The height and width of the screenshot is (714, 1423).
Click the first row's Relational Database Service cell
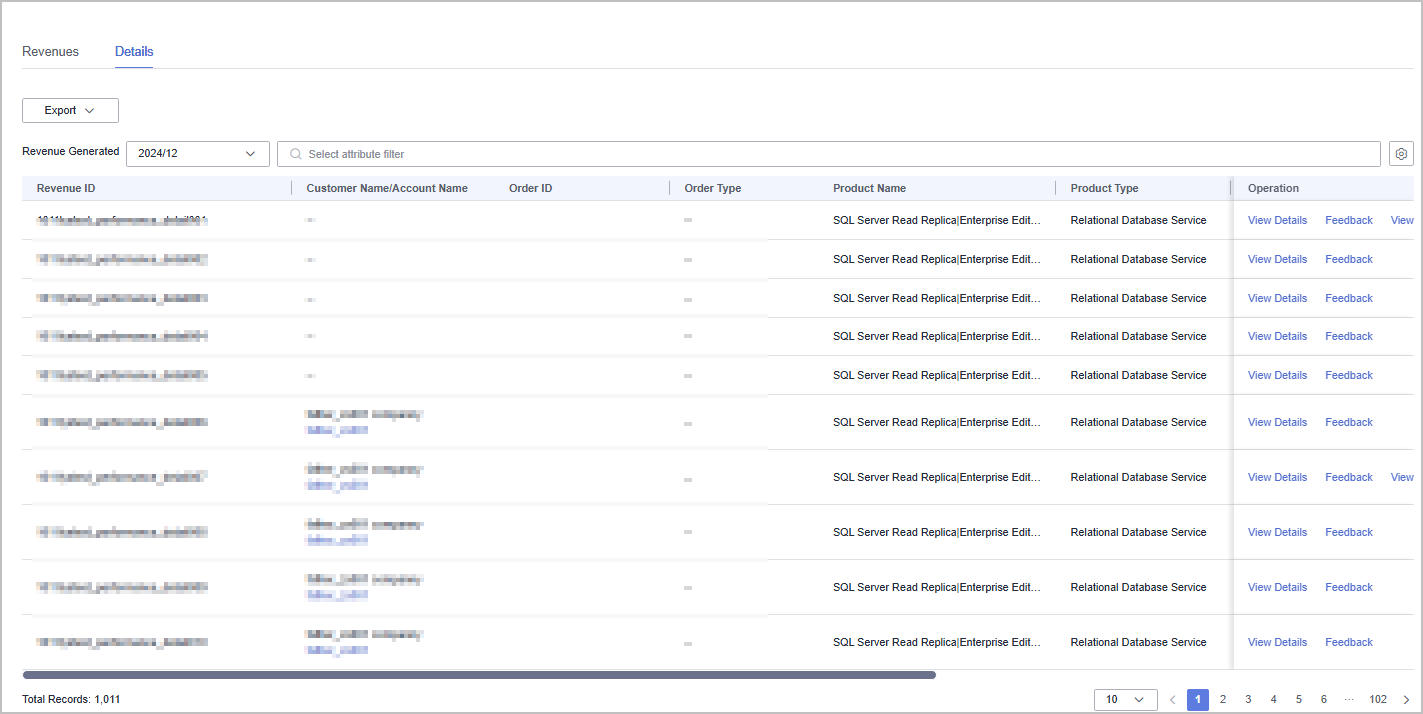1138,220
